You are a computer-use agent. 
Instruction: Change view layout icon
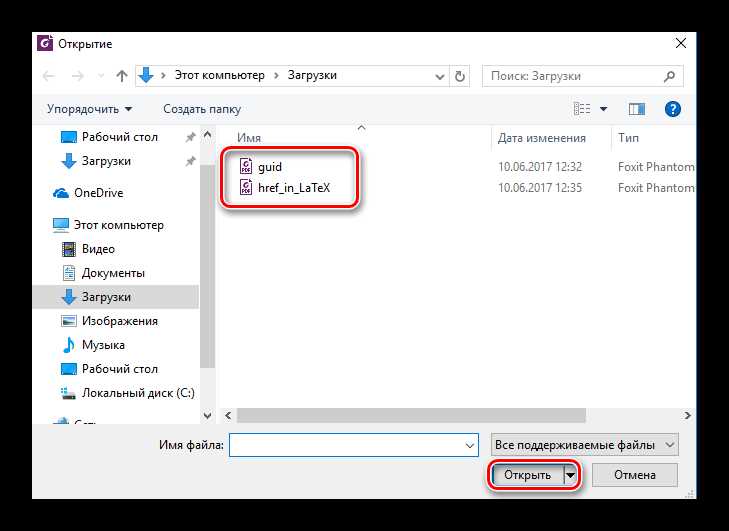click(582, 109)
